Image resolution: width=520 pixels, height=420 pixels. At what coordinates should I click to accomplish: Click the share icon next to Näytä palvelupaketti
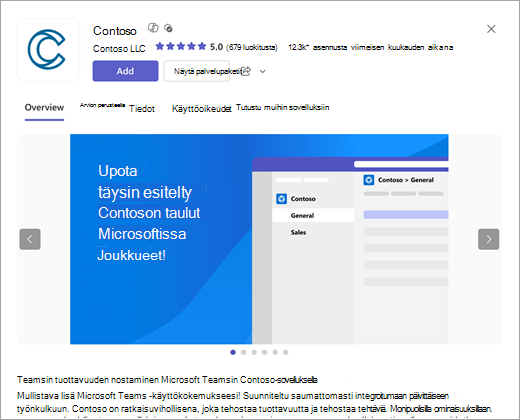click(x=246, y=71)
